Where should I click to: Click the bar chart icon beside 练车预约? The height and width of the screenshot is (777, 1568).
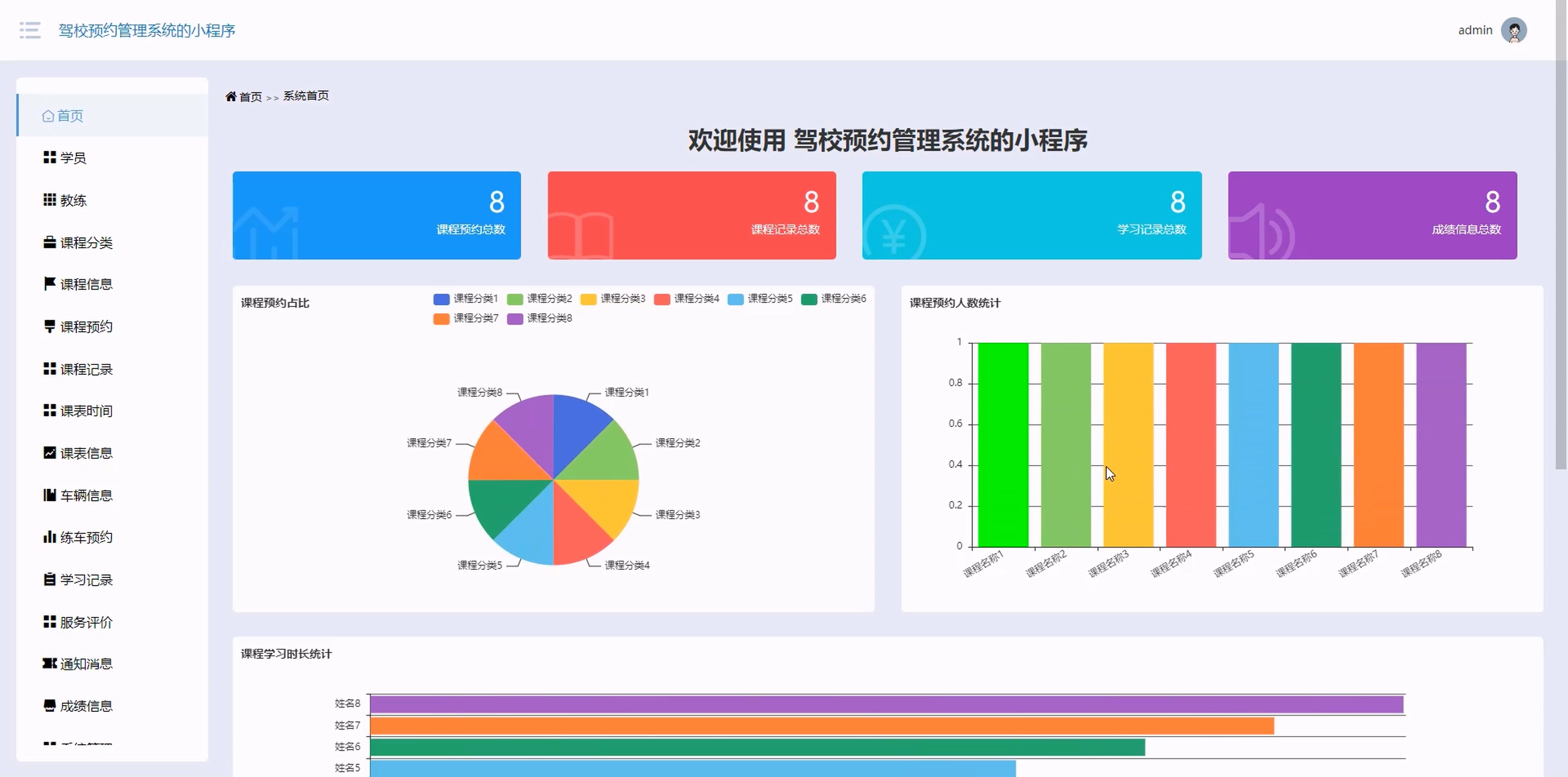click(x=49, y=537)
